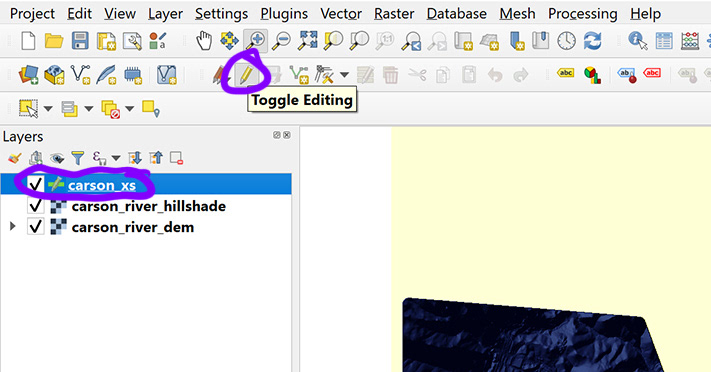Select the Pan Map hand tool
The width and height of the screenshot is (711, 372).
[204, 41]
